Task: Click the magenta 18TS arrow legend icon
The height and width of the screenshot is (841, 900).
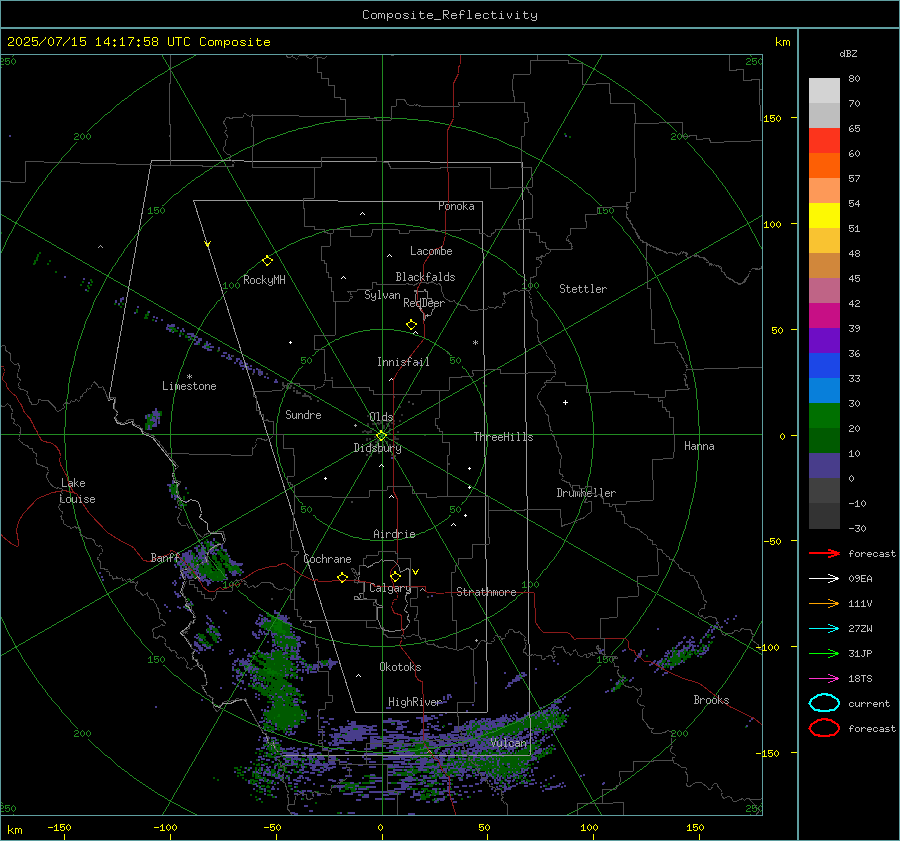Action: coord(824,679)
